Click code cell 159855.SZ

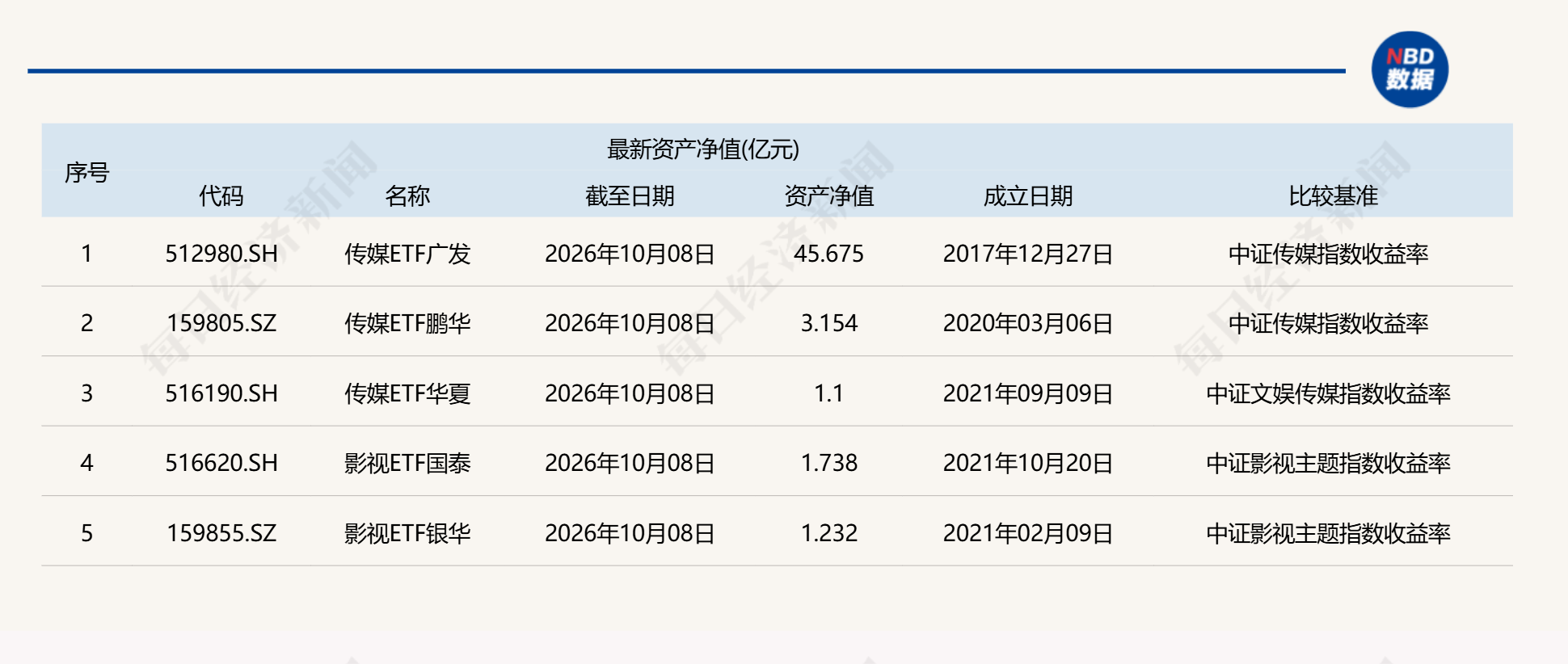(x=221, y=533)
